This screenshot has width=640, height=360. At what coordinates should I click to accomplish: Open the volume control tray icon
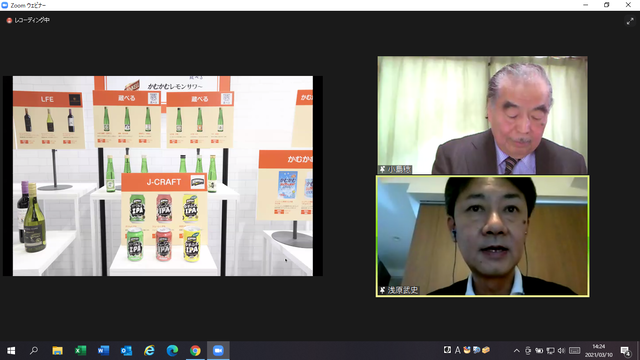561,351
